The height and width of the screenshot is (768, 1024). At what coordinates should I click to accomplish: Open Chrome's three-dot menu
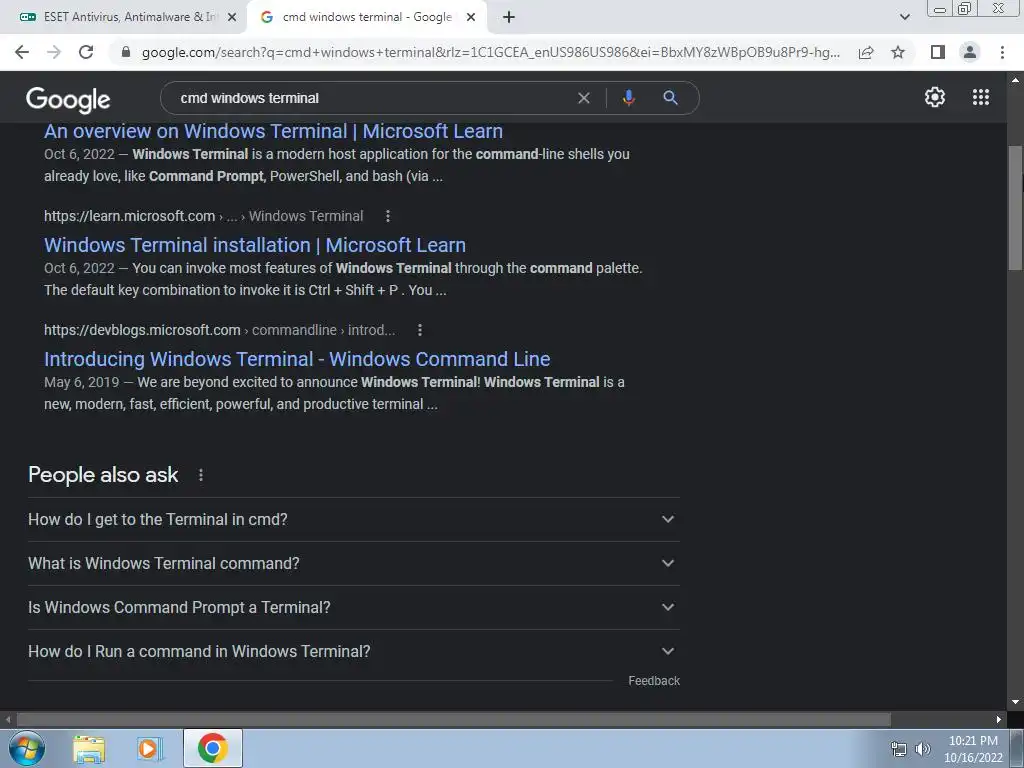point(1002,52)
